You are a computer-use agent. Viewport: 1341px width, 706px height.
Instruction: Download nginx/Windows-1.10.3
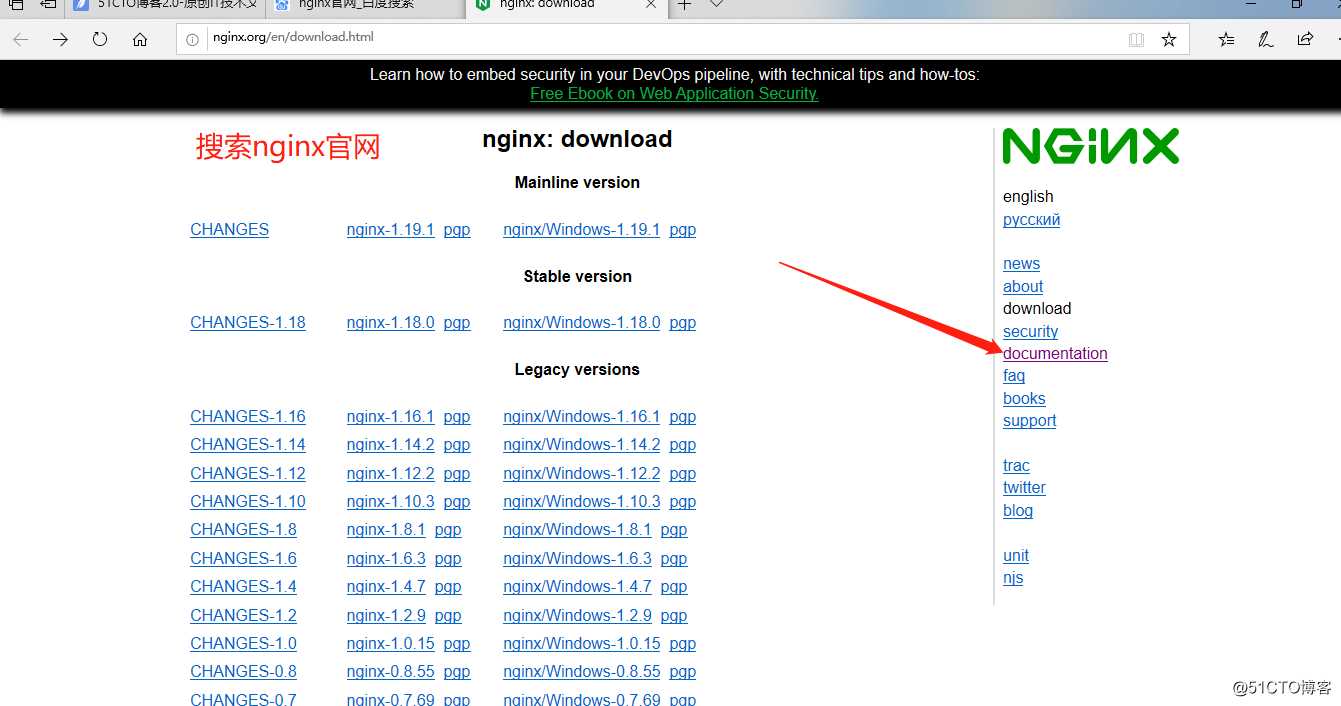pyautogui.click(x=581, y=501)
